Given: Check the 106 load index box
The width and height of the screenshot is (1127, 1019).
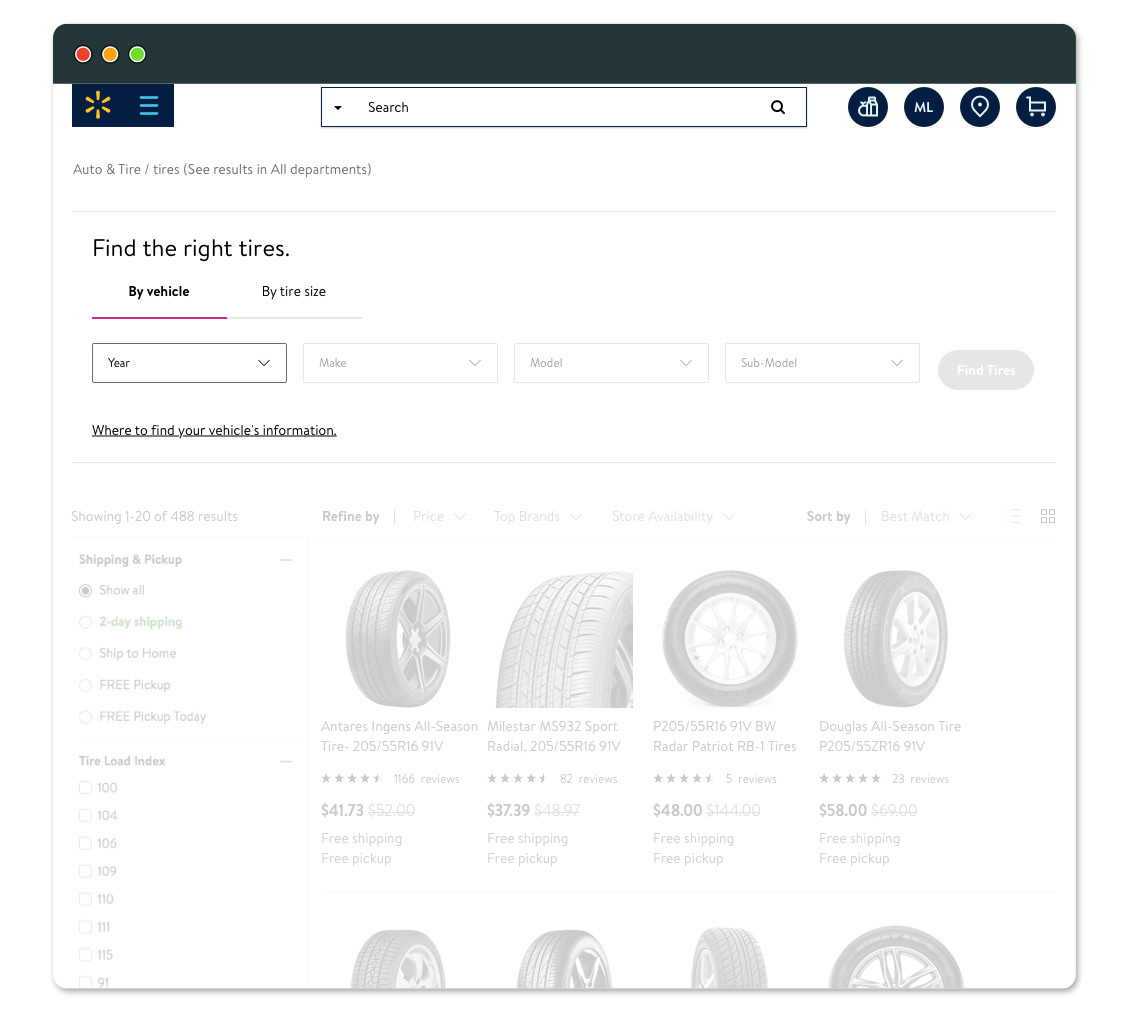Looking at the screenshot, I should [86, 844].
